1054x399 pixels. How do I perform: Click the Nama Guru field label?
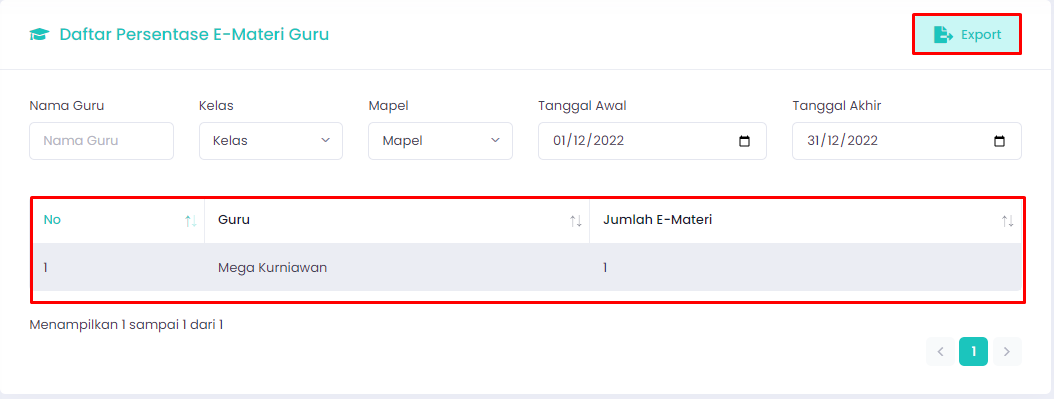tap(67, 105)
